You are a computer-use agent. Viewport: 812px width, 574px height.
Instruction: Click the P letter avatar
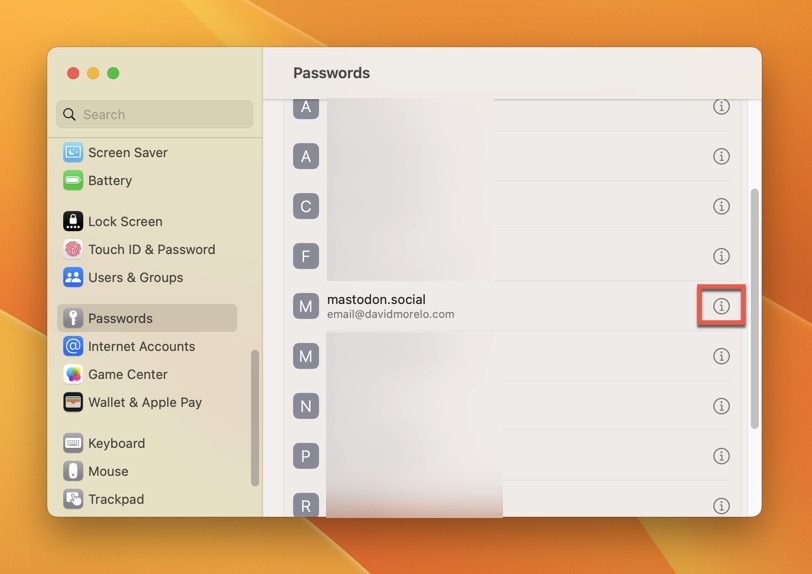point(306,456)
